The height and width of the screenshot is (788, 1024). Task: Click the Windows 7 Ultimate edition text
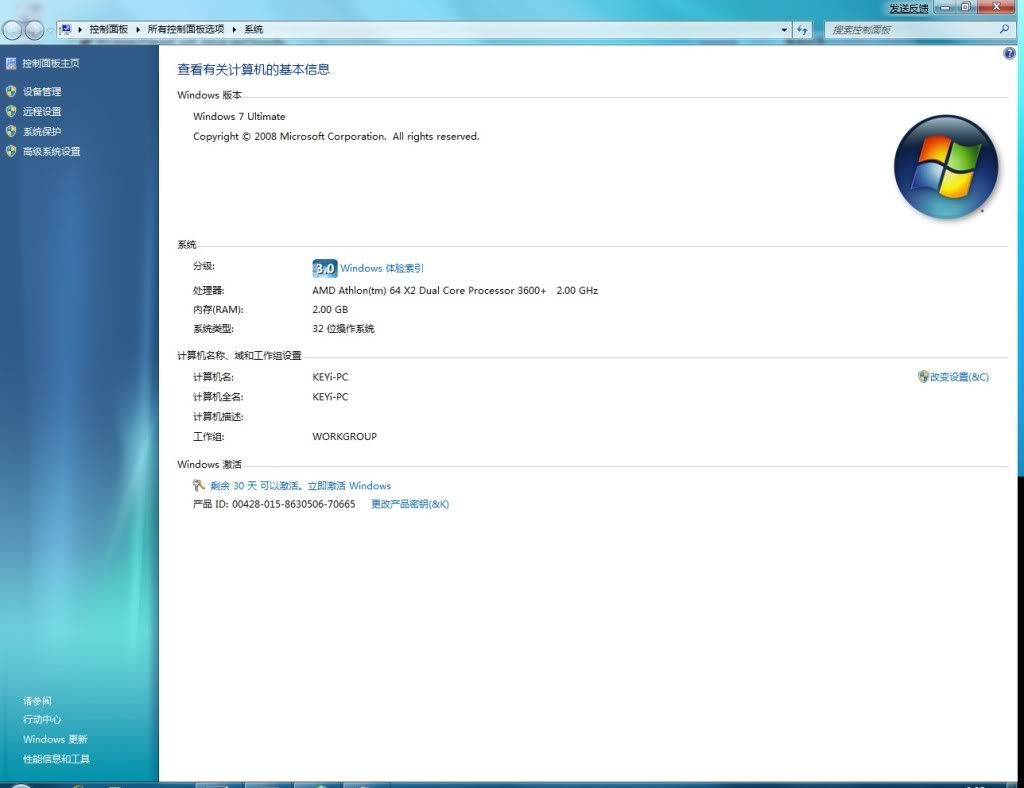coord(239,116)
